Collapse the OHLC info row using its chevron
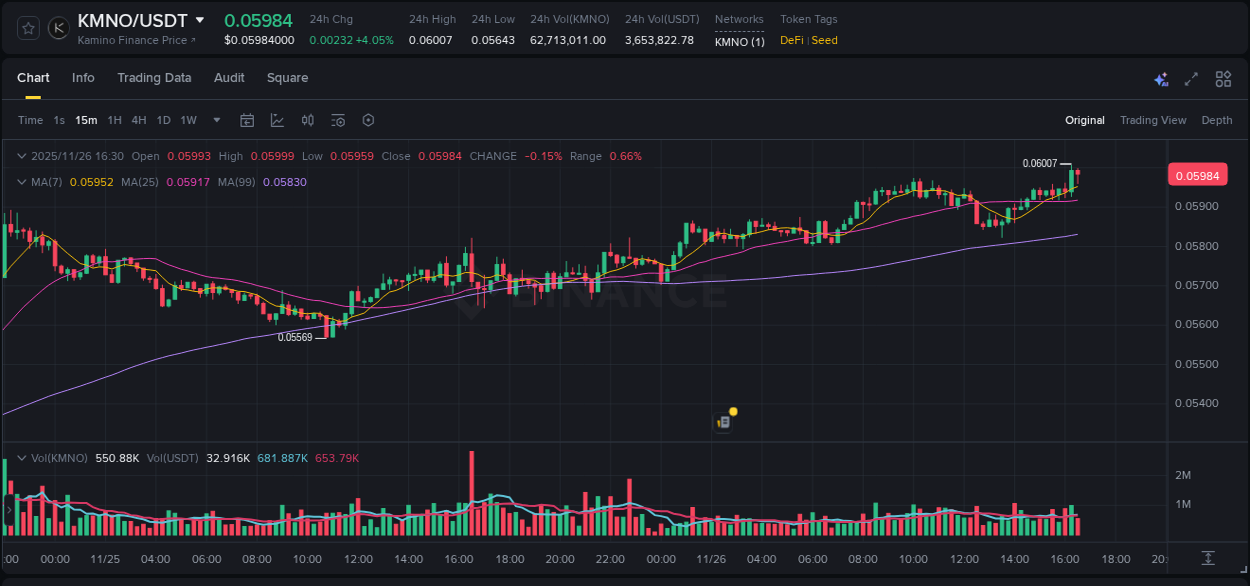Screen dimensions: 1250x586 click(x=22, y=156)
